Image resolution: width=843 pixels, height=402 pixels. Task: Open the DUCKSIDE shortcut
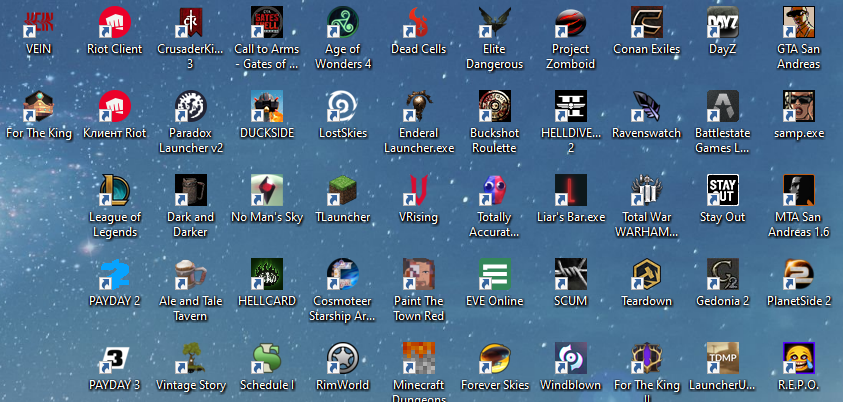click(267, 106)
